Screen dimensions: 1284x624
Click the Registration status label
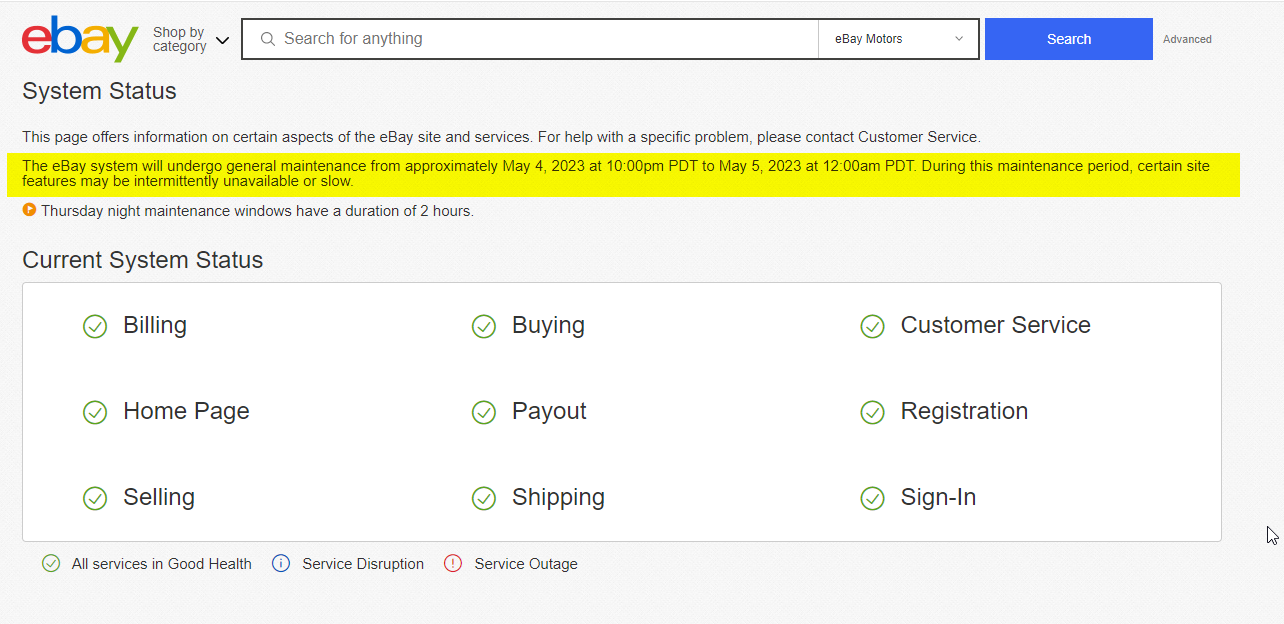pos(964,412)
